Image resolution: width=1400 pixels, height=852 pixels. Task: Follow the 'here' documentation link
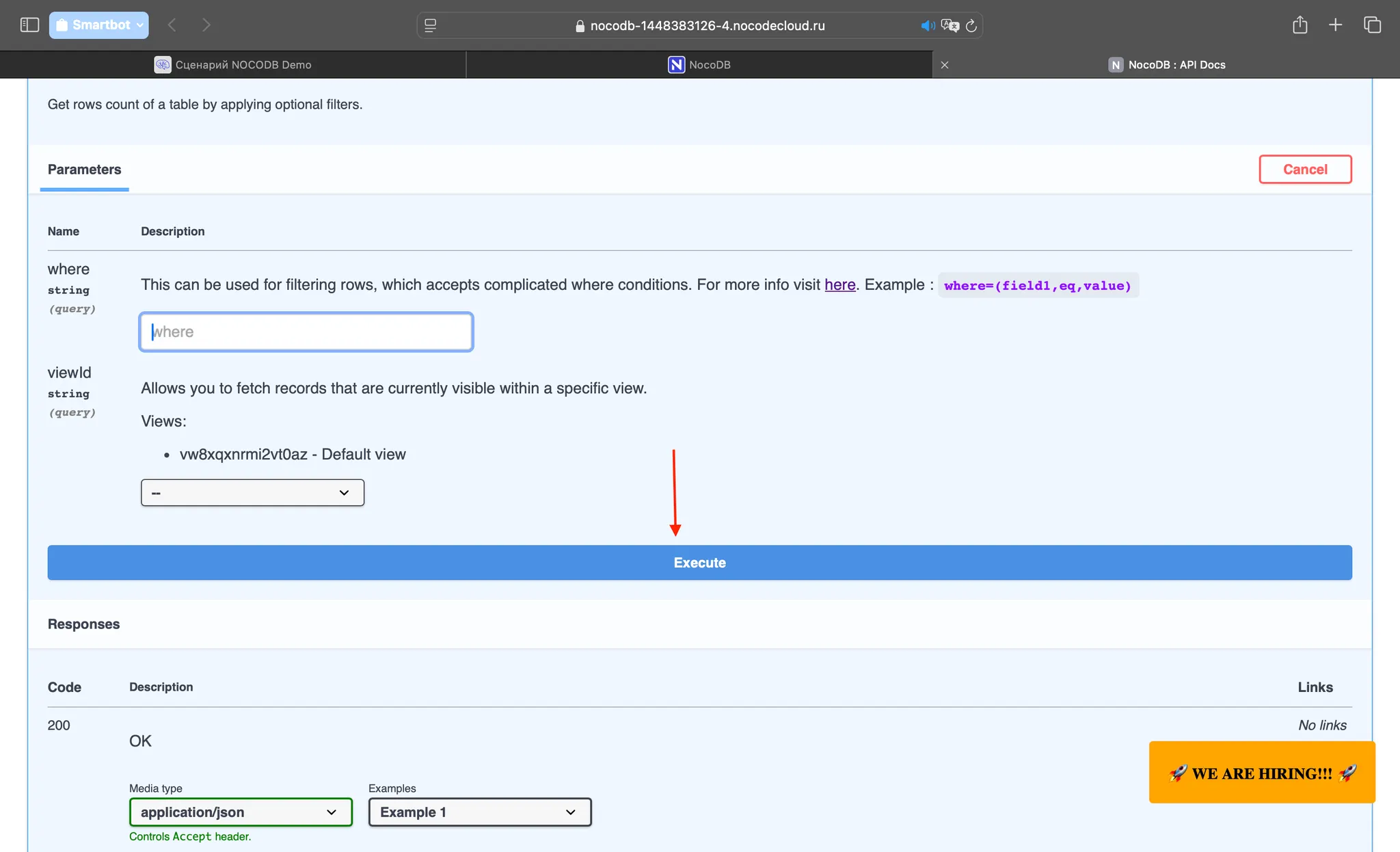tap(839, 284)
